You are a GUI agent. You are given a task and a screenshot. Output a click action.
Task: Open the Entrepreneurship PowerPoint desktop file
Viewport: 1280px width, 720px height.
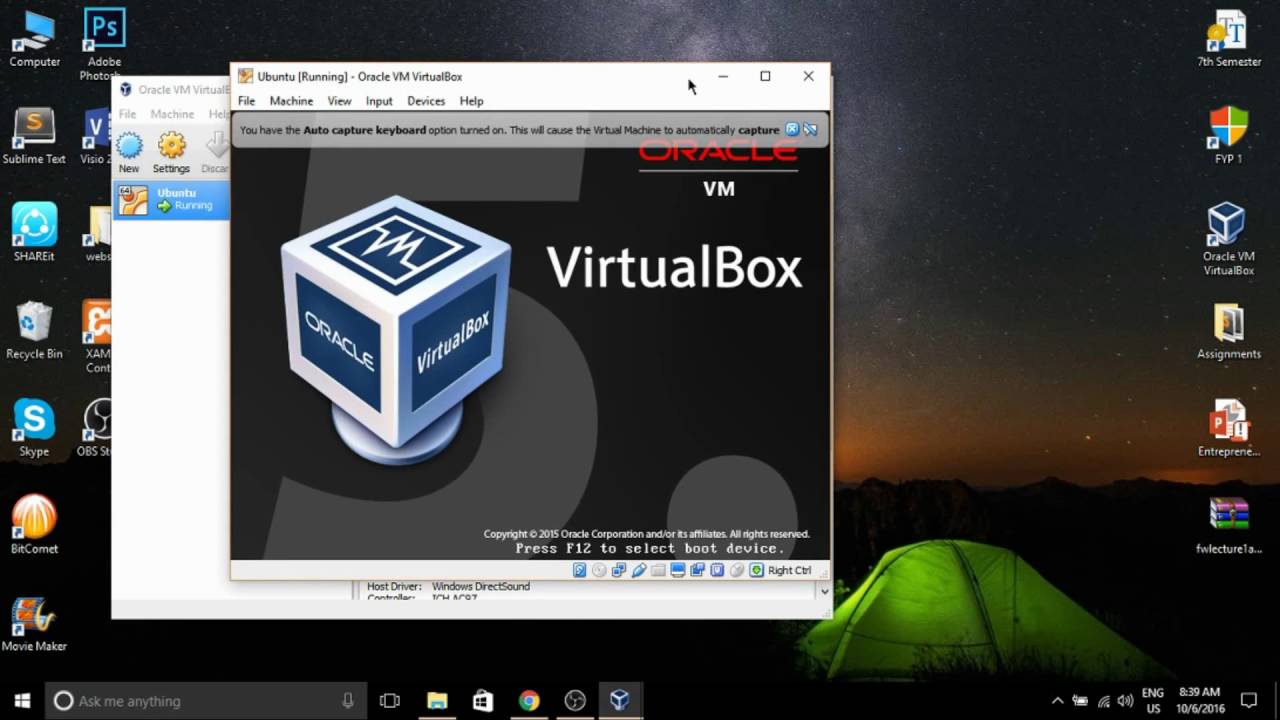coord(1229,428)
